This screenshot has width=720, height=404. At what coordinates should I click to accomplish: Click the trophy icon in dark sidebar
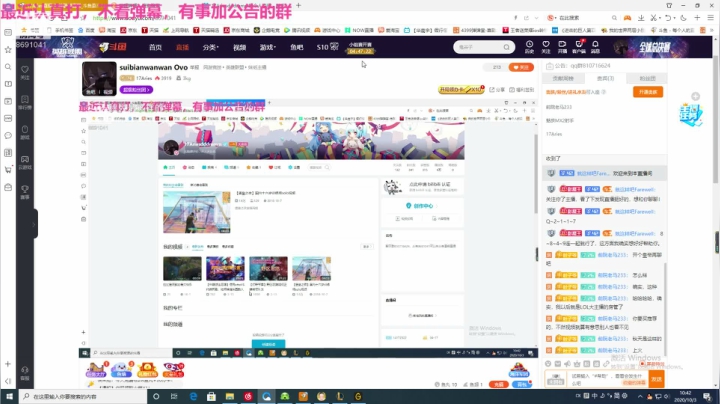[x=25, y=192]
